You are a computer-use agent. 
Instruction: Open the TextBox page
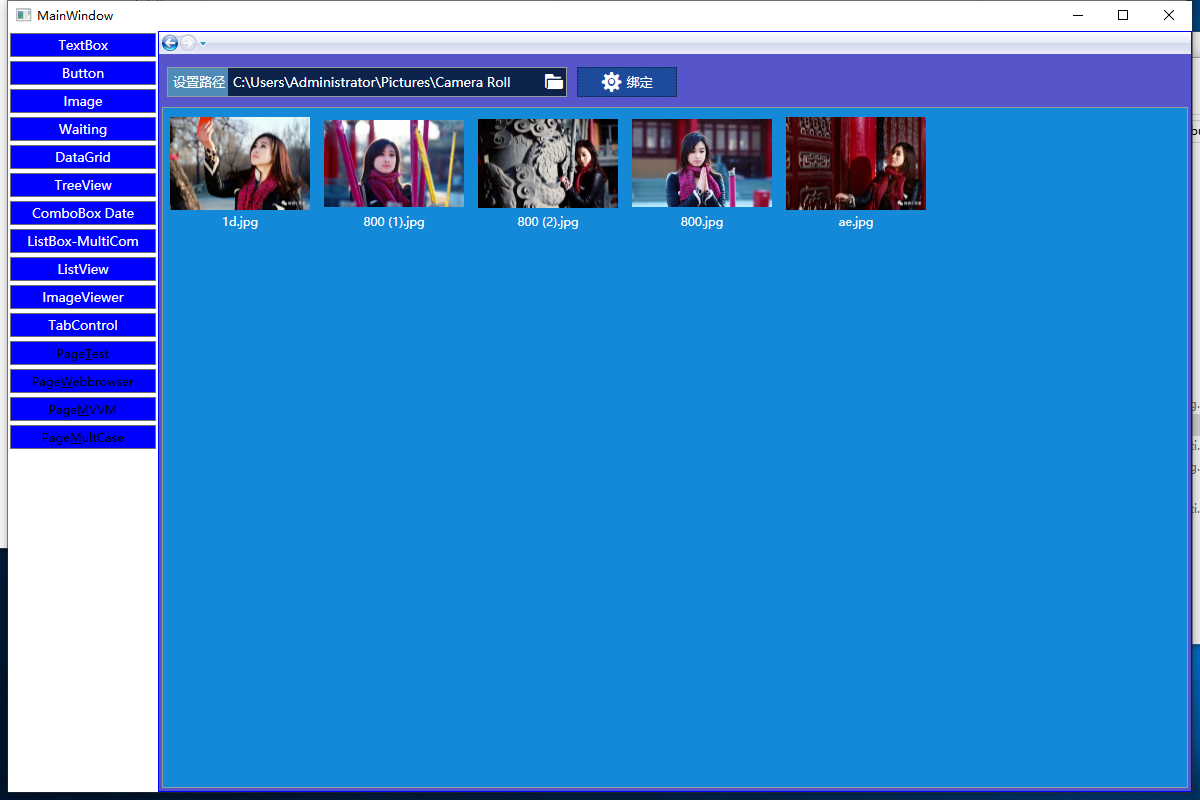point(83,45)
